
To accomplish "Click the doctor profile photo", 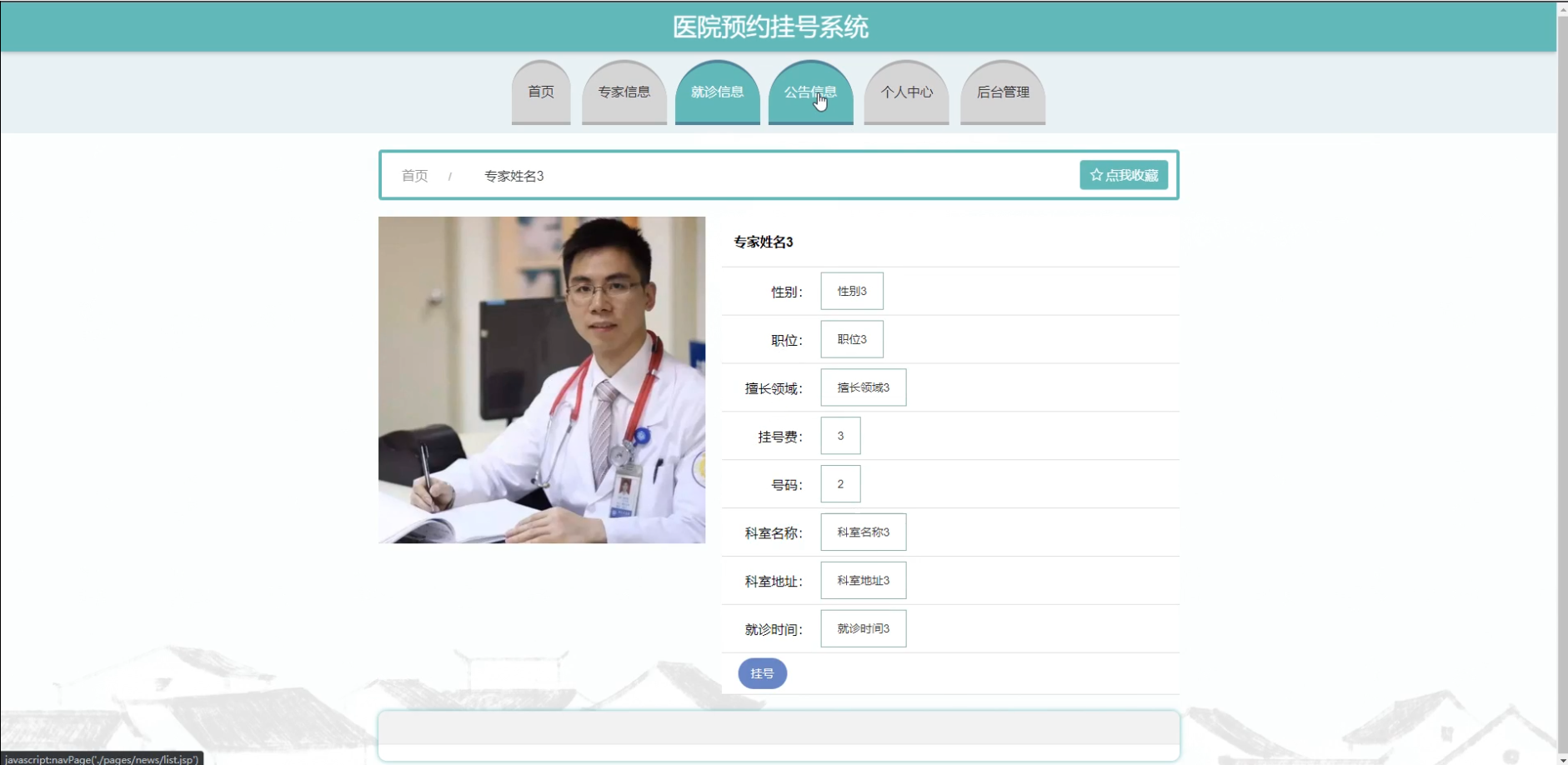I will 541,380.
